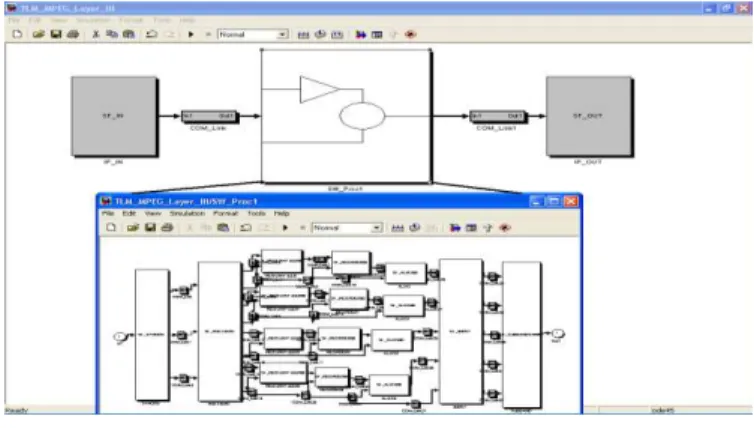Select the SF_OUT block in main model

click(589, 116)
